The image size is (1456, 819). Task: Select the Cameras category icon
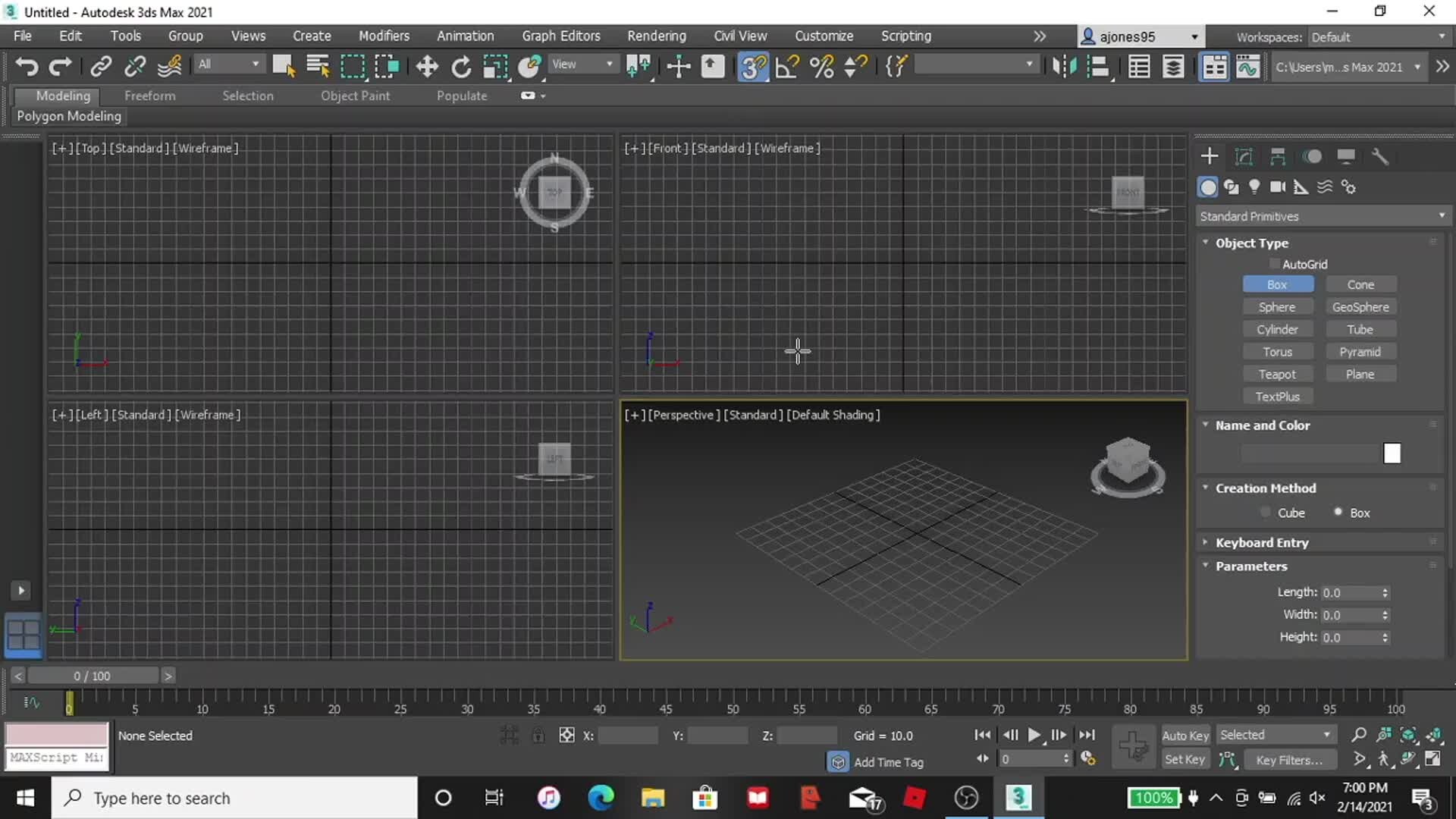[x=1276, y=187]
